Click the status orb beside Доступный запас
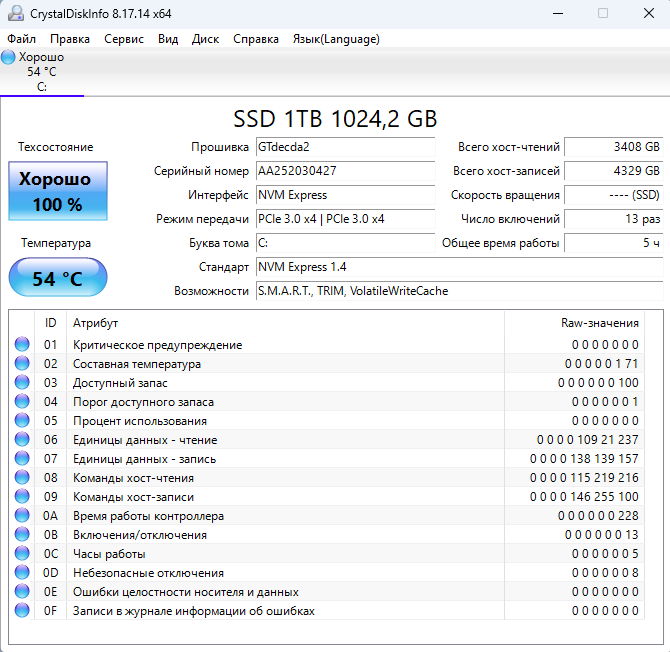670x652 pixels. tap(22, 383)
